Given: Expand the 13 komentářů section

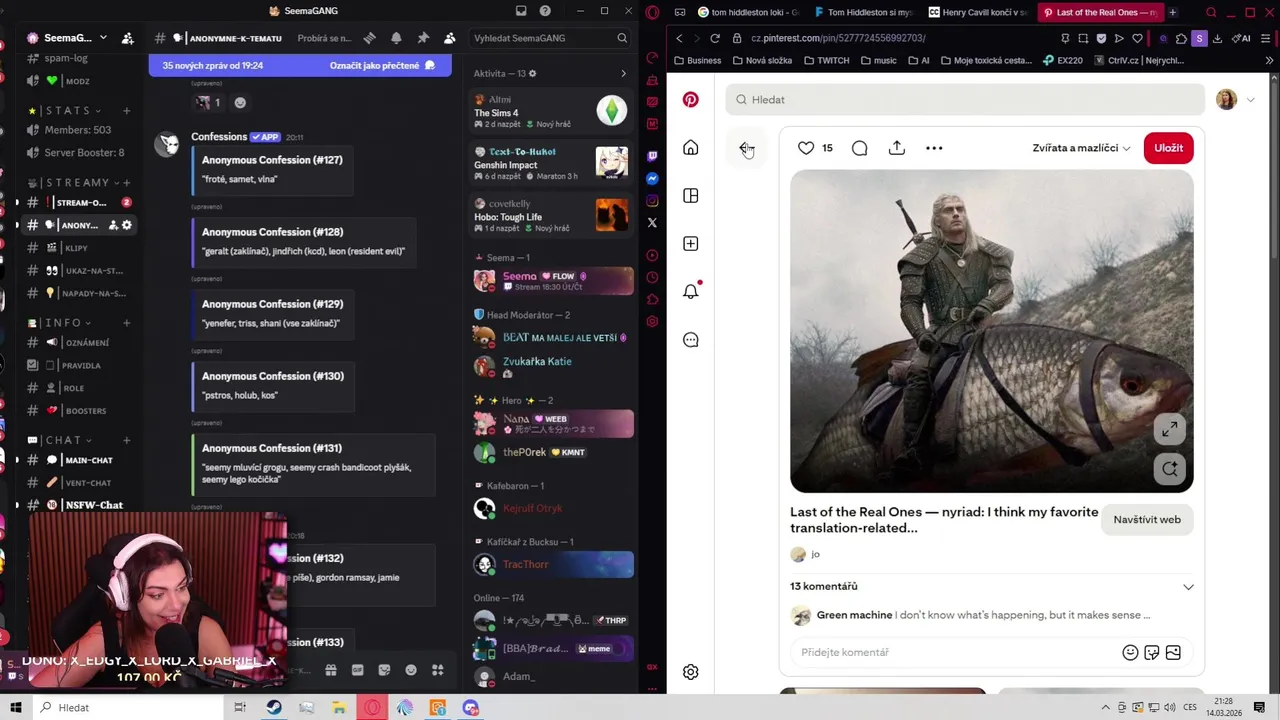Looking at the screenshot, I should click(x=1188, y=587).
